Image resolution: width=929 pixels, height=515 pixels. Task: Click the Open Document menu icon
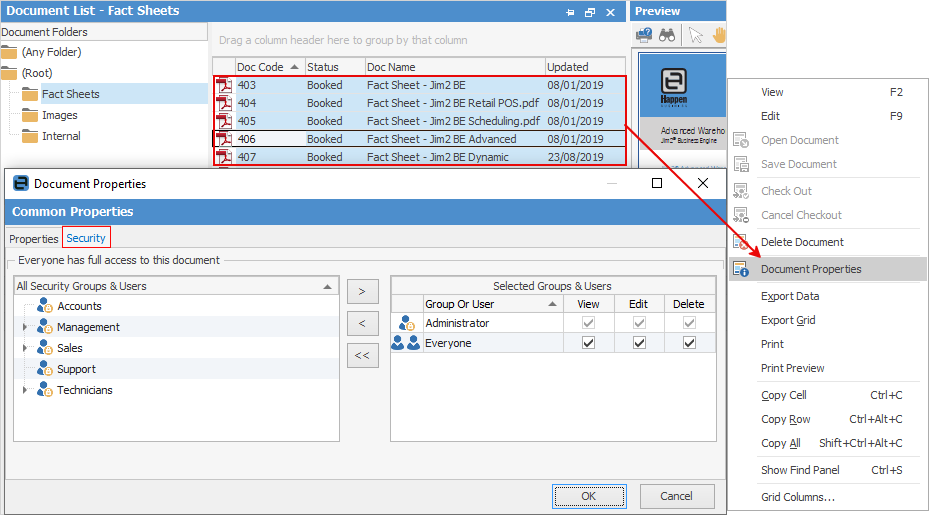coord(741,140)
